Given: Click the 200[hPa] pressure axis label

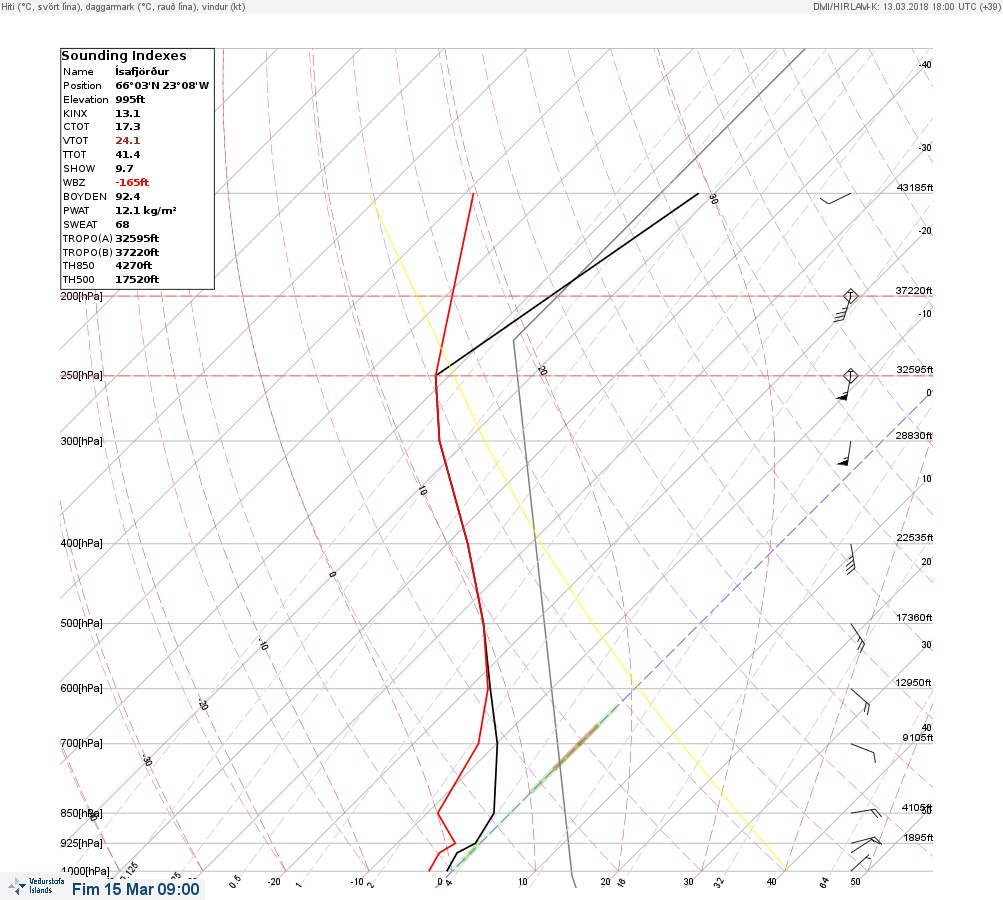Looking at the screenshot, I should [x=81, y=296].
